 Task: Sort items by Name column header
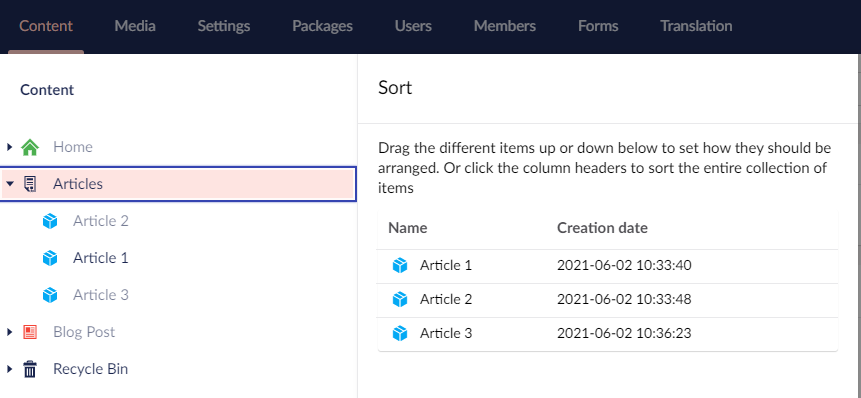[407, 228]
